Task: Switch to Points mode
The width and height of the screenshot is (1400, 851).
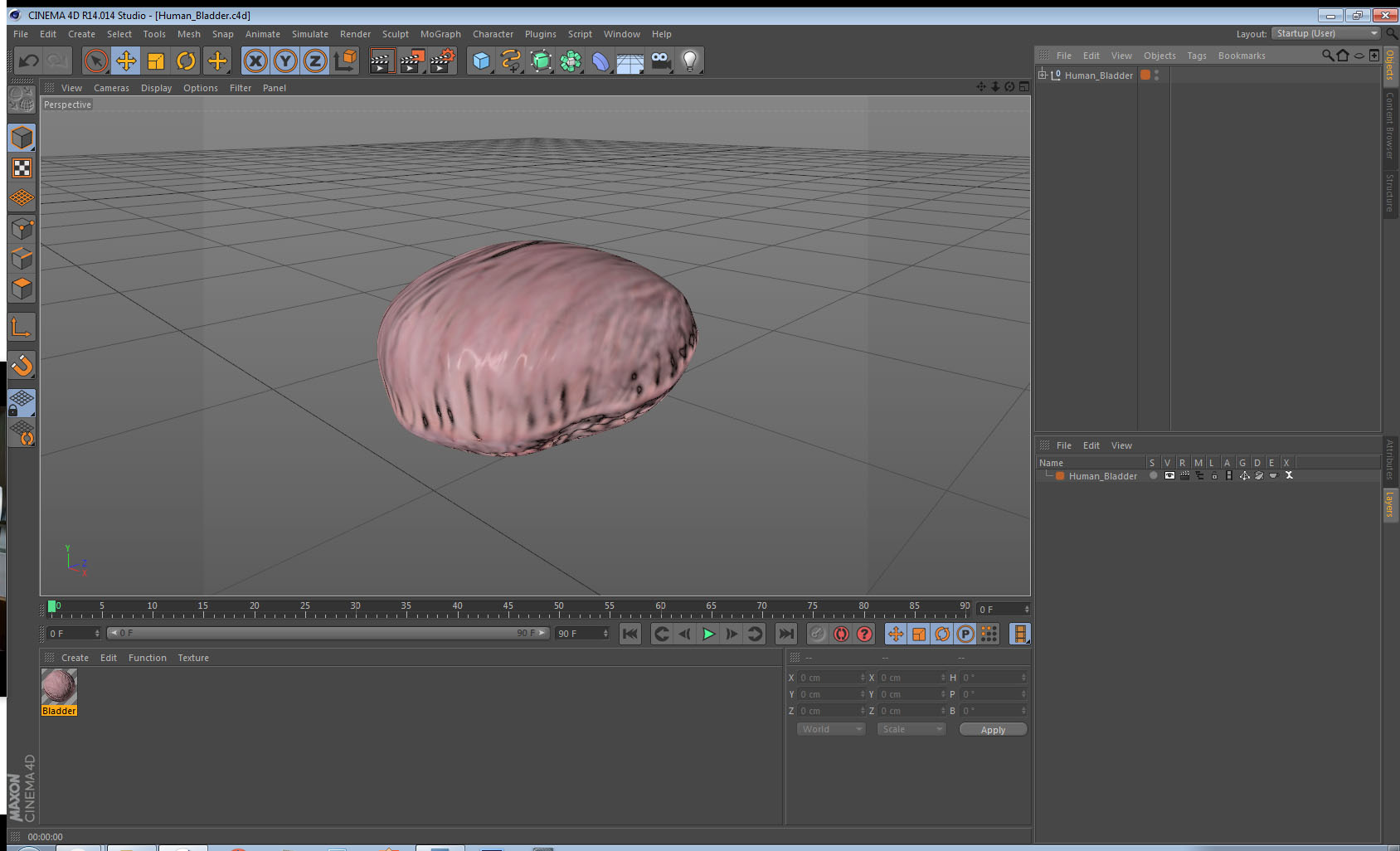Action: click(x=22, y=228)
